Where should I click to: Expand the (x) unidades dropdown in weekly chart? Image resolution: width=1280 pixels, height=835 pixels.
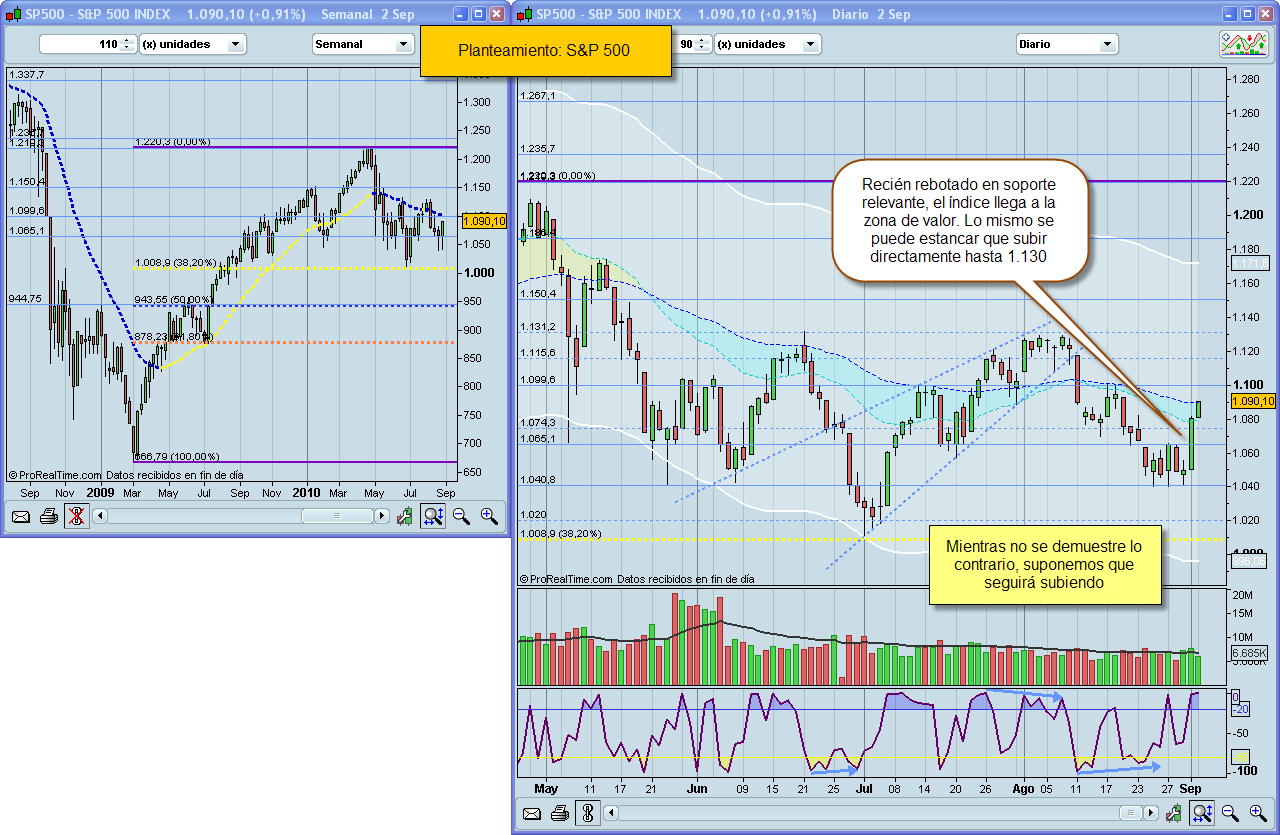point(193,44)
